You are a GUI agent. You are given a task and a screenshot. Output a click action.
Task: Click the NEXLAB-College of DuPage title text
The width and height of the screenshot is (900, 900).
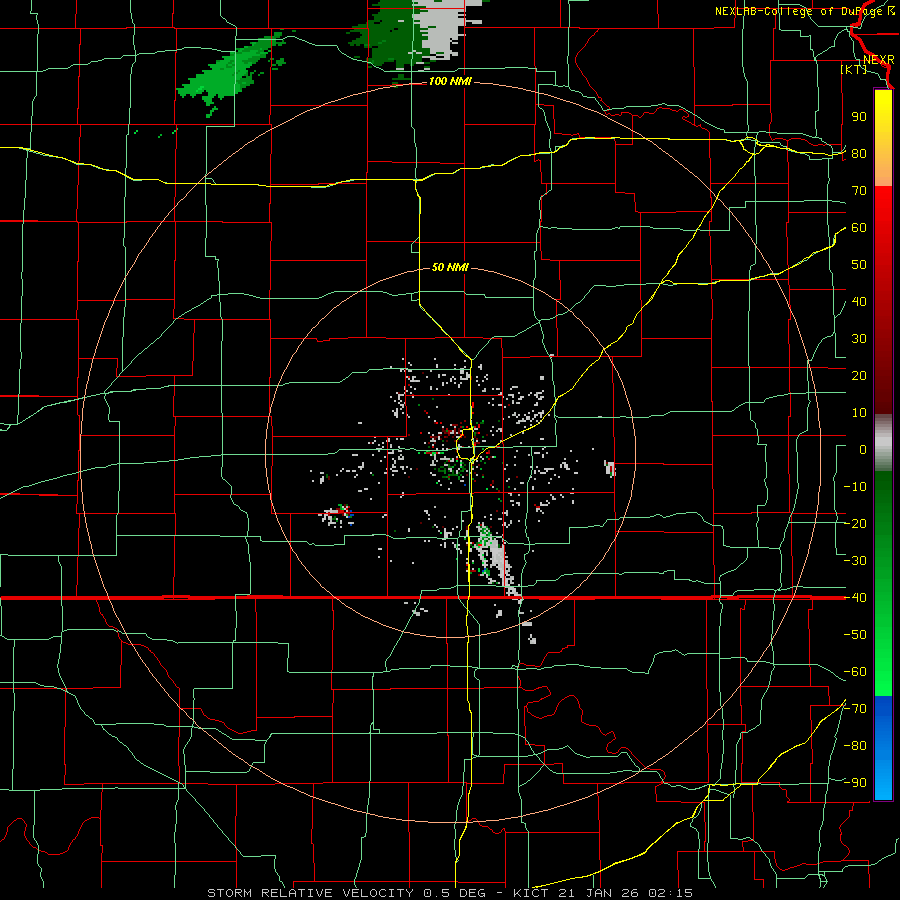click(x=804, y=11)
